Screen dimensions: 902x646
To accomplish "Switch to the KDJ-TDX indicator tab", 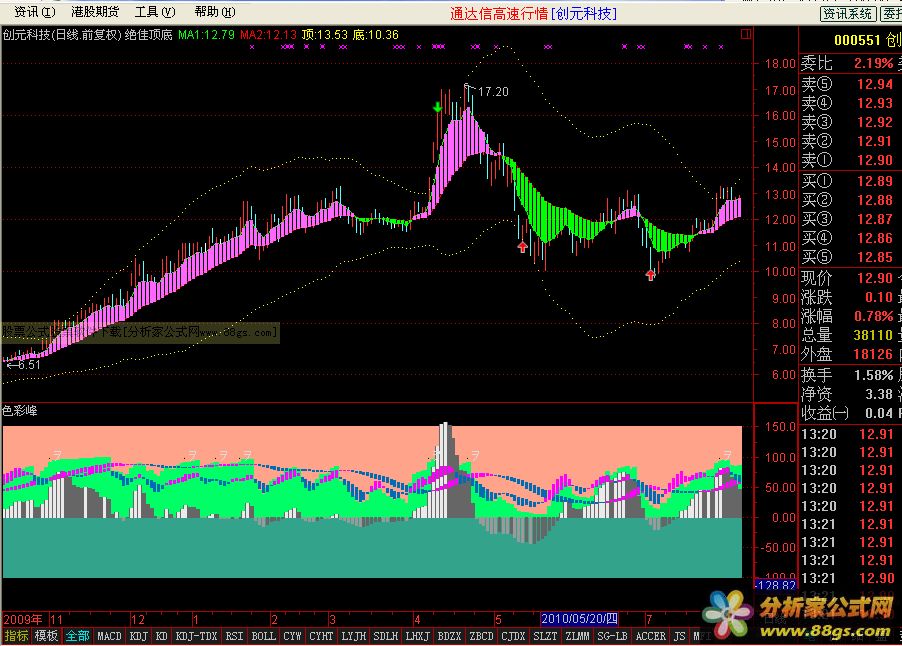I will [196, 636].
